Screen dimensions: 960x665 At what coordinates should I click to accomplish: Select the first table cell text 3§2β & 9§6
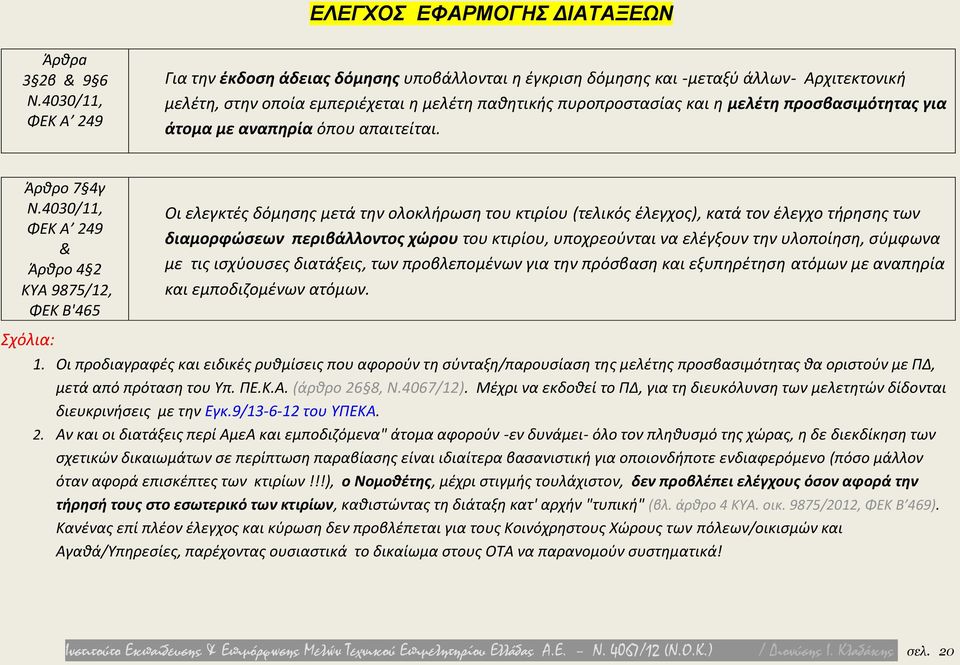coord(65,80)
